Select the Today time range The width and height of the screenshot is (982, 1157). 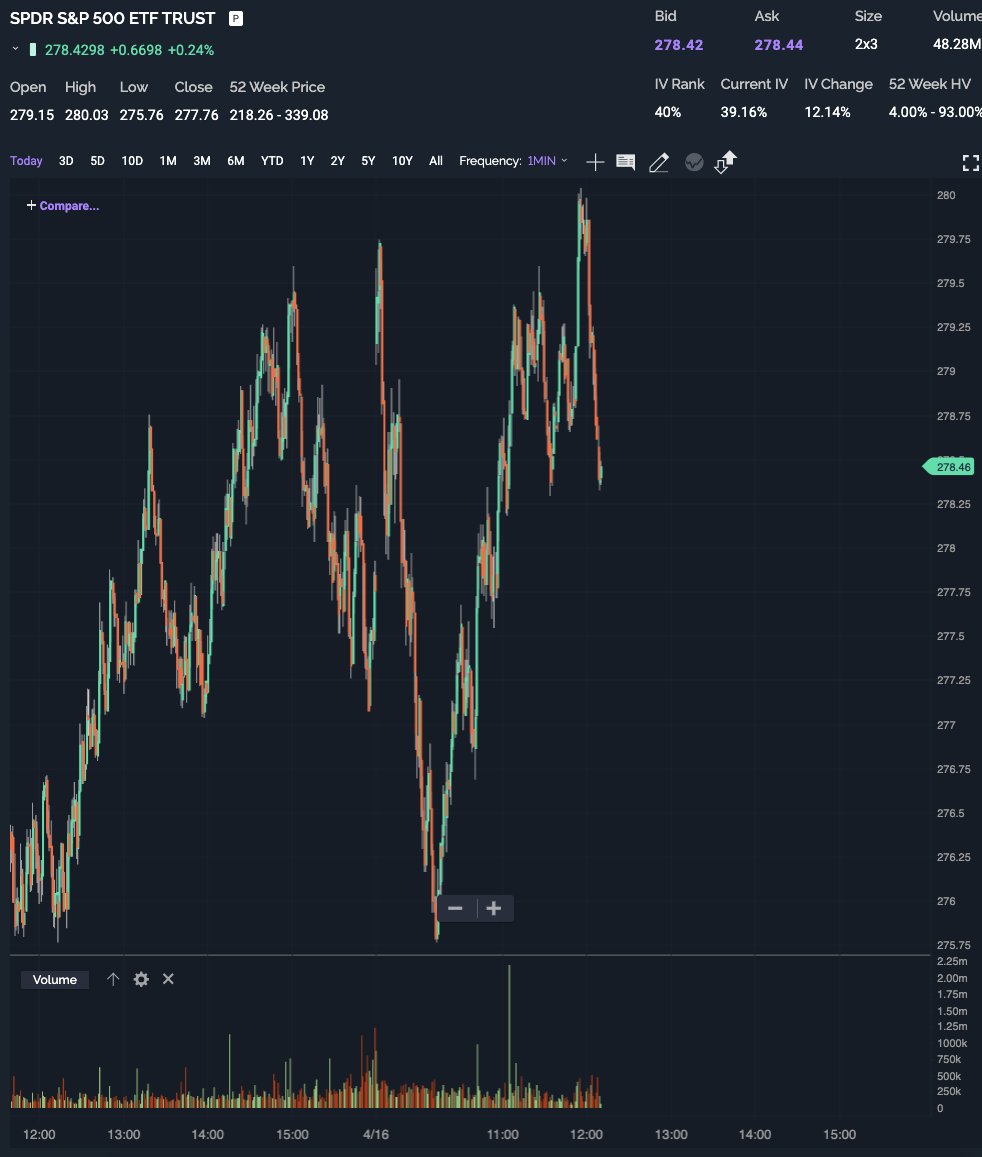(26, 161)
